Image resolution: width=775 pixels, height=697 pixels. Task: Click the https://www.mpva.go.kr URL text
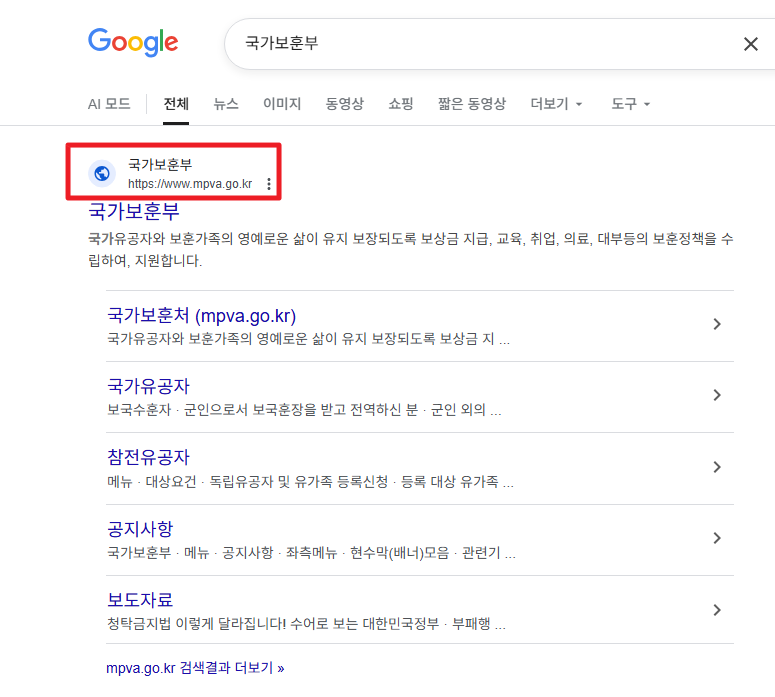(x=190, y=184)
